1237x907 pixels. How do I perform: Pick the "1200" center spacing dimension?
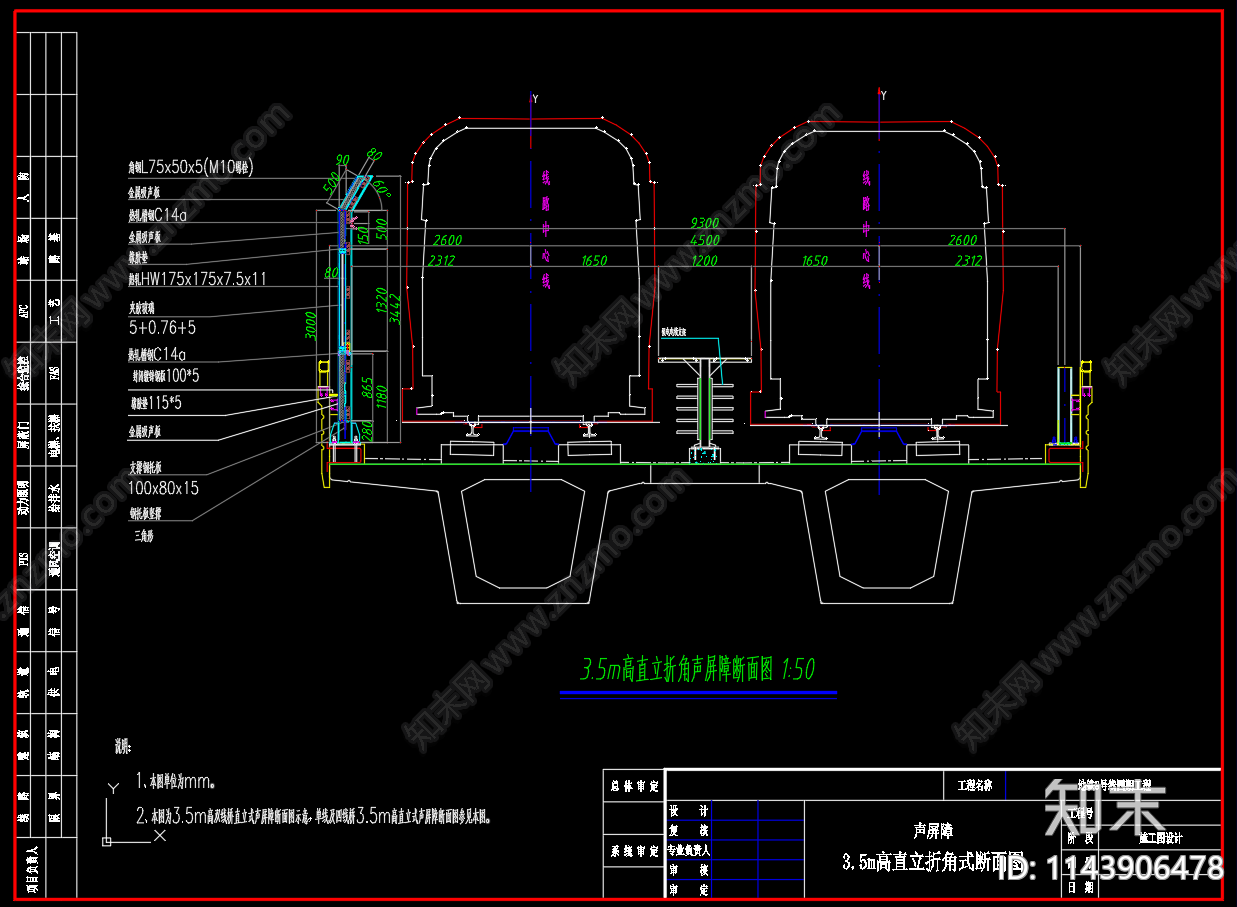[704, 261]
